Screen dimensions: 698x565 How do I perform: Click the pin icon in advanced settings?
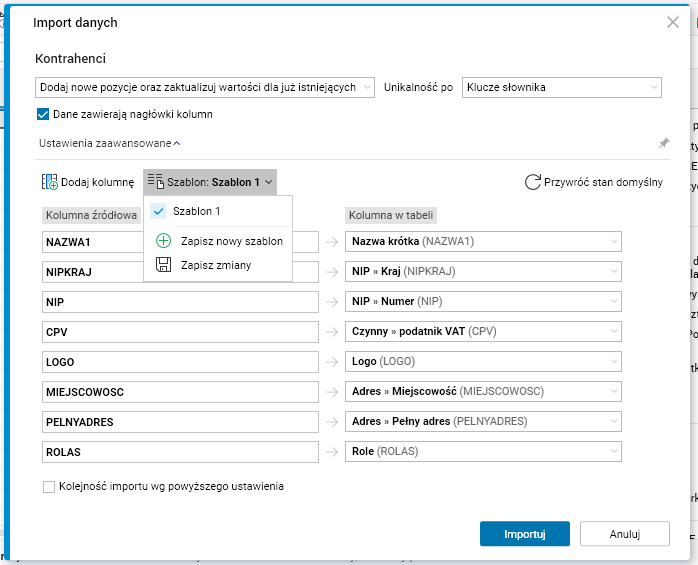pos(664,144)
